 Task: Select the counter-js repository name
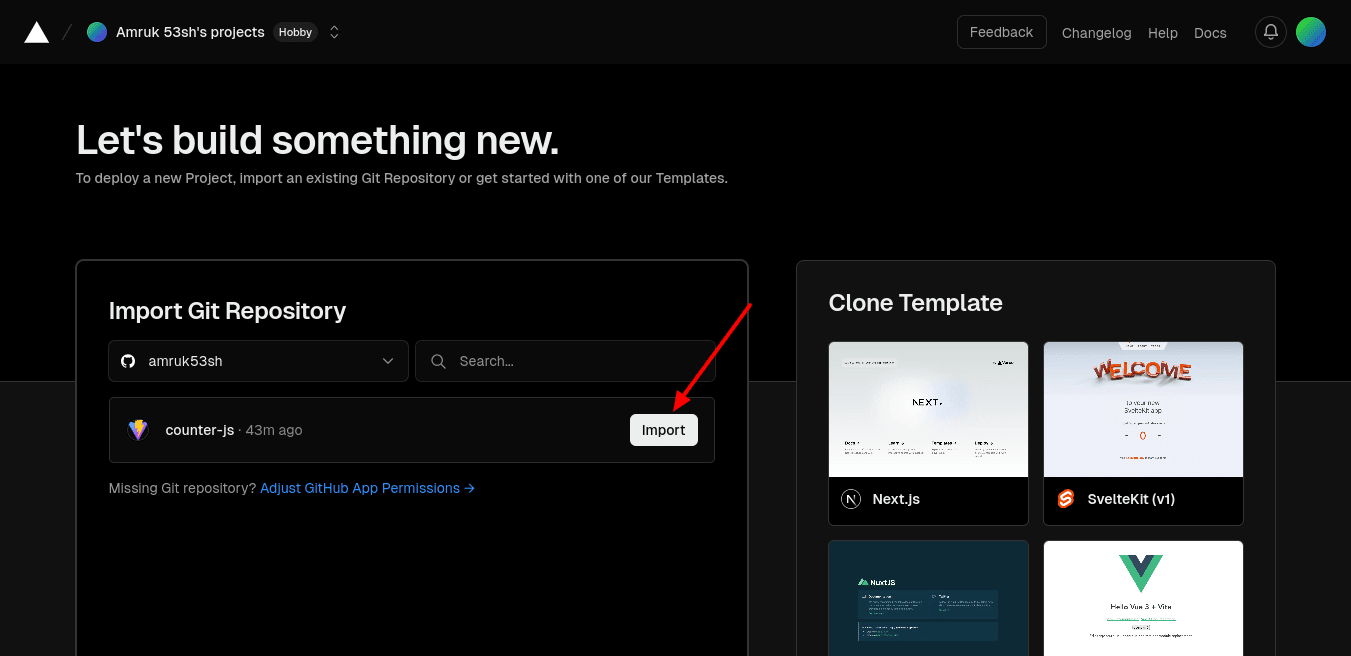[200, 430]
